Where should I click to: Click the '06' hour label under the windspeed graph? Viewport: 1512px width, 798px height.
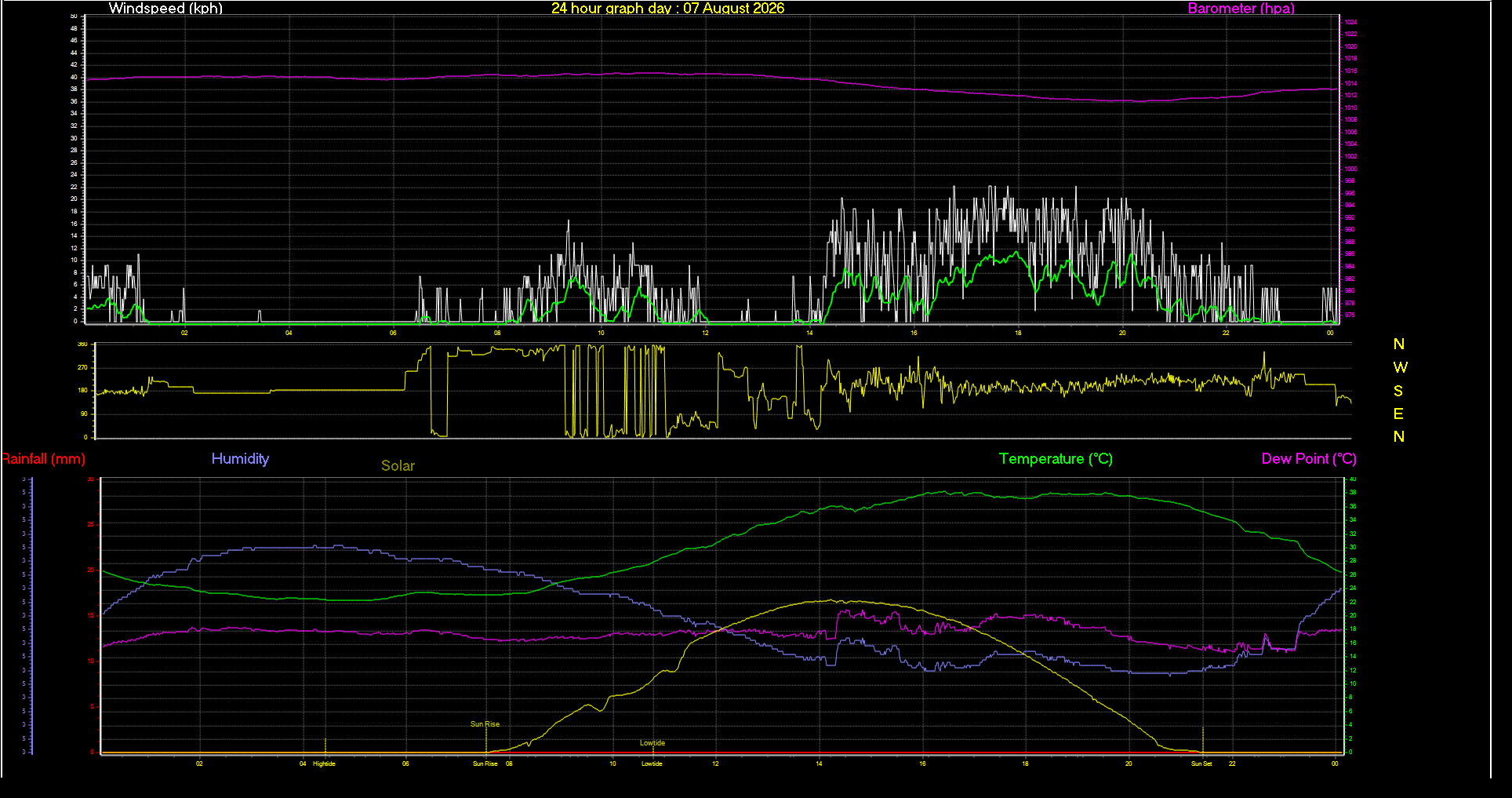393,333
